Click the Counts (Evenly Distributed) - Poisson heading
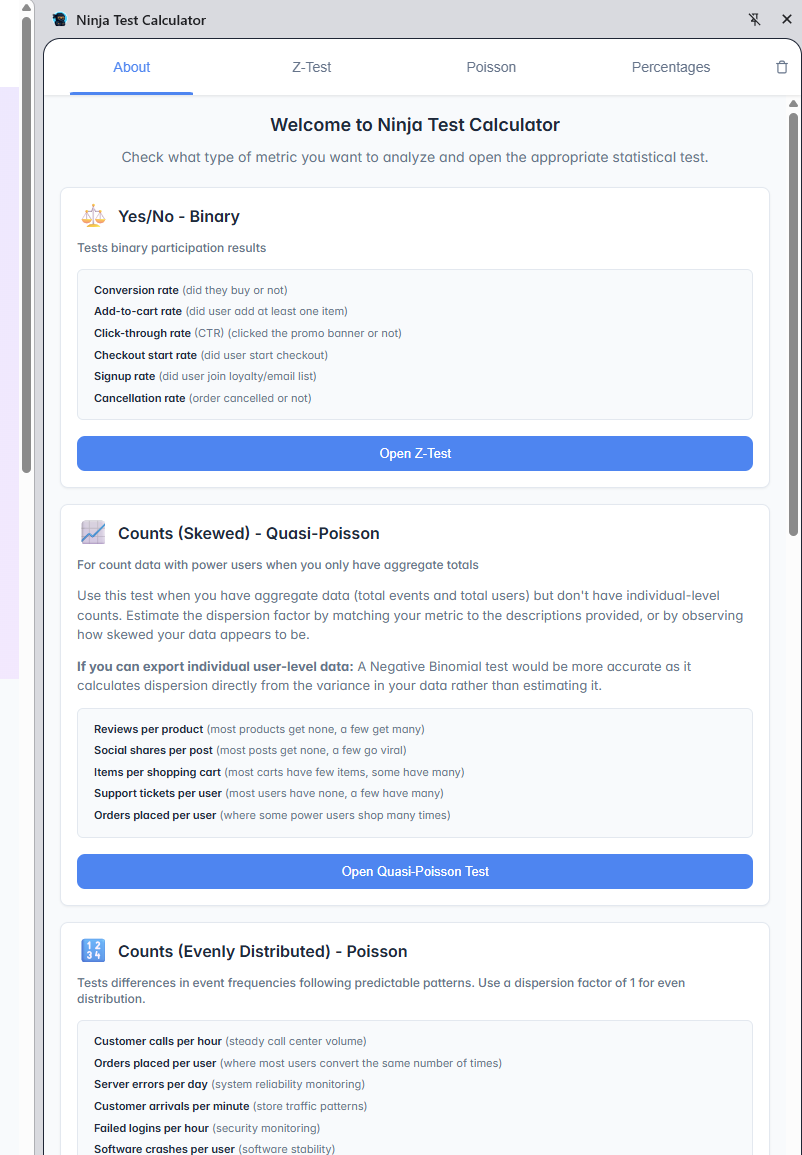Viewport: 802px width, 1155px height. pyautogui.click(x=263, y=951)
